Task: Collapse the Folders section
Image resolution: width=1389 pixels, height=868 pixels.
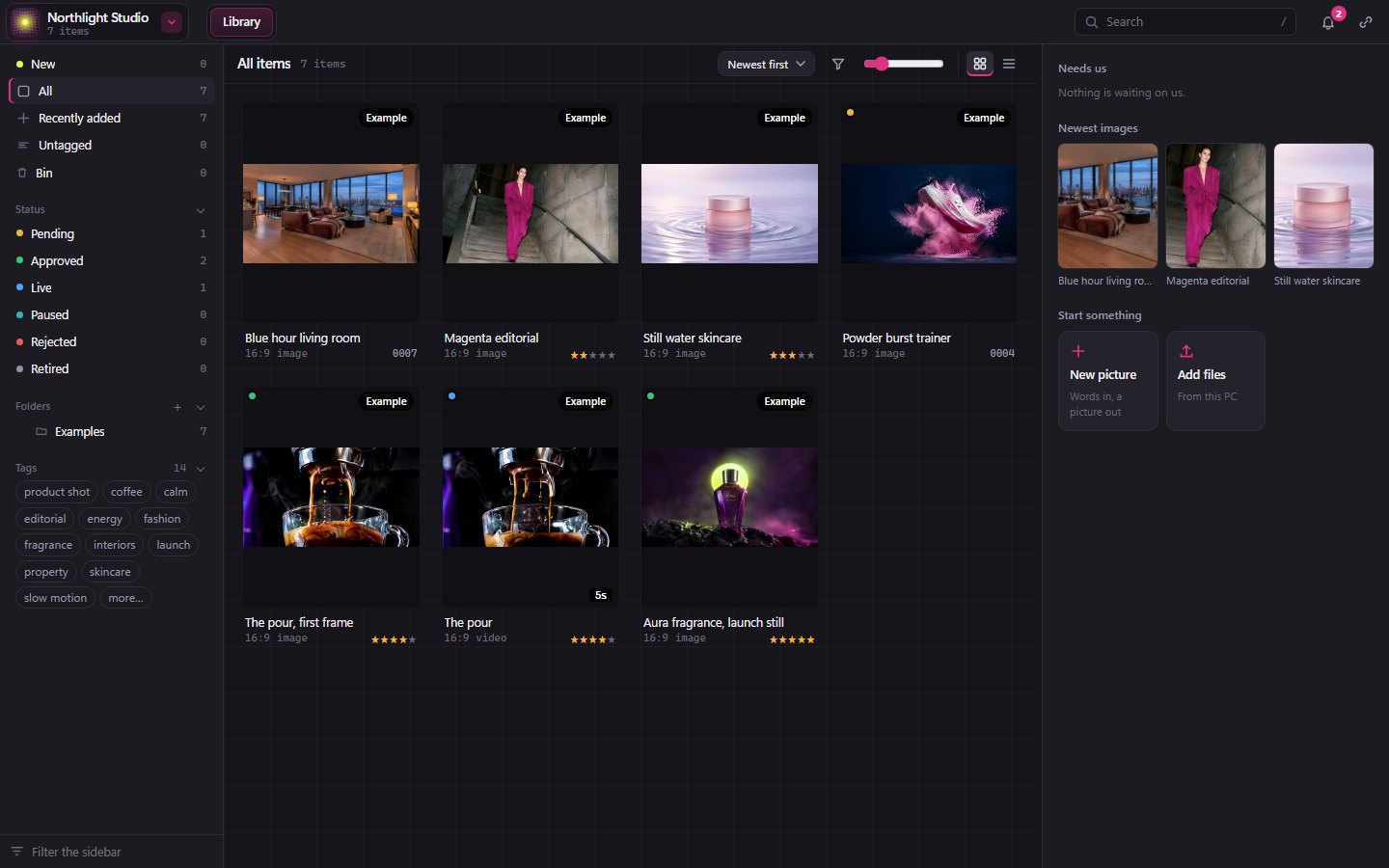Action: [x=201, y=407]
